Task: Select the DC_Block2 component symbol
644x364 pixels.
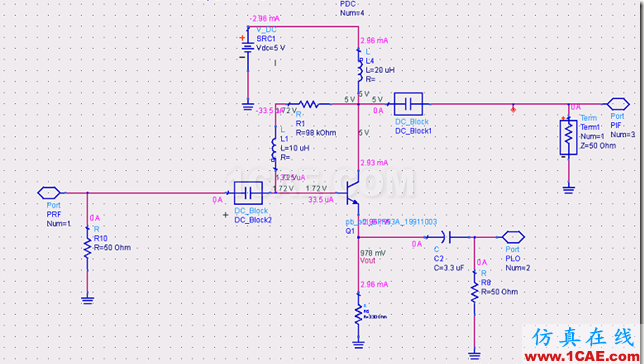Action: point(248,193)
